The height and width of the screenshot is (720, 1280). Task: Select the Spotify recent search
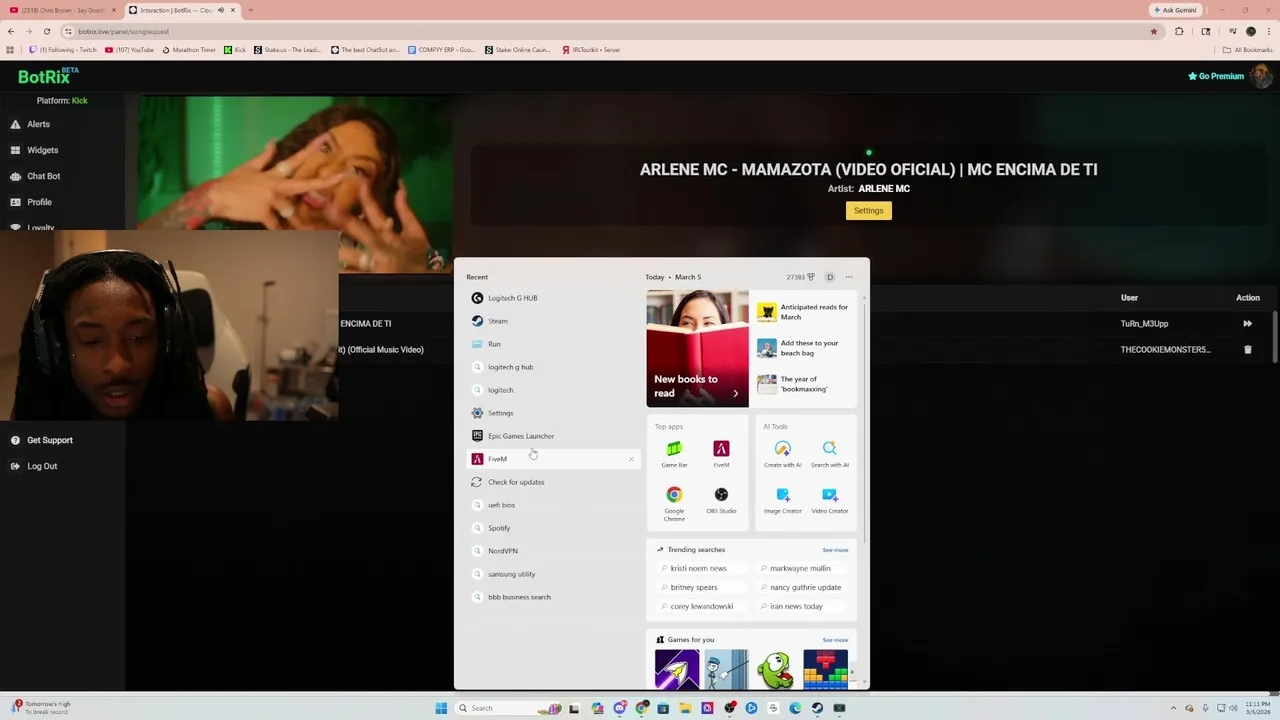pos(552,528)
